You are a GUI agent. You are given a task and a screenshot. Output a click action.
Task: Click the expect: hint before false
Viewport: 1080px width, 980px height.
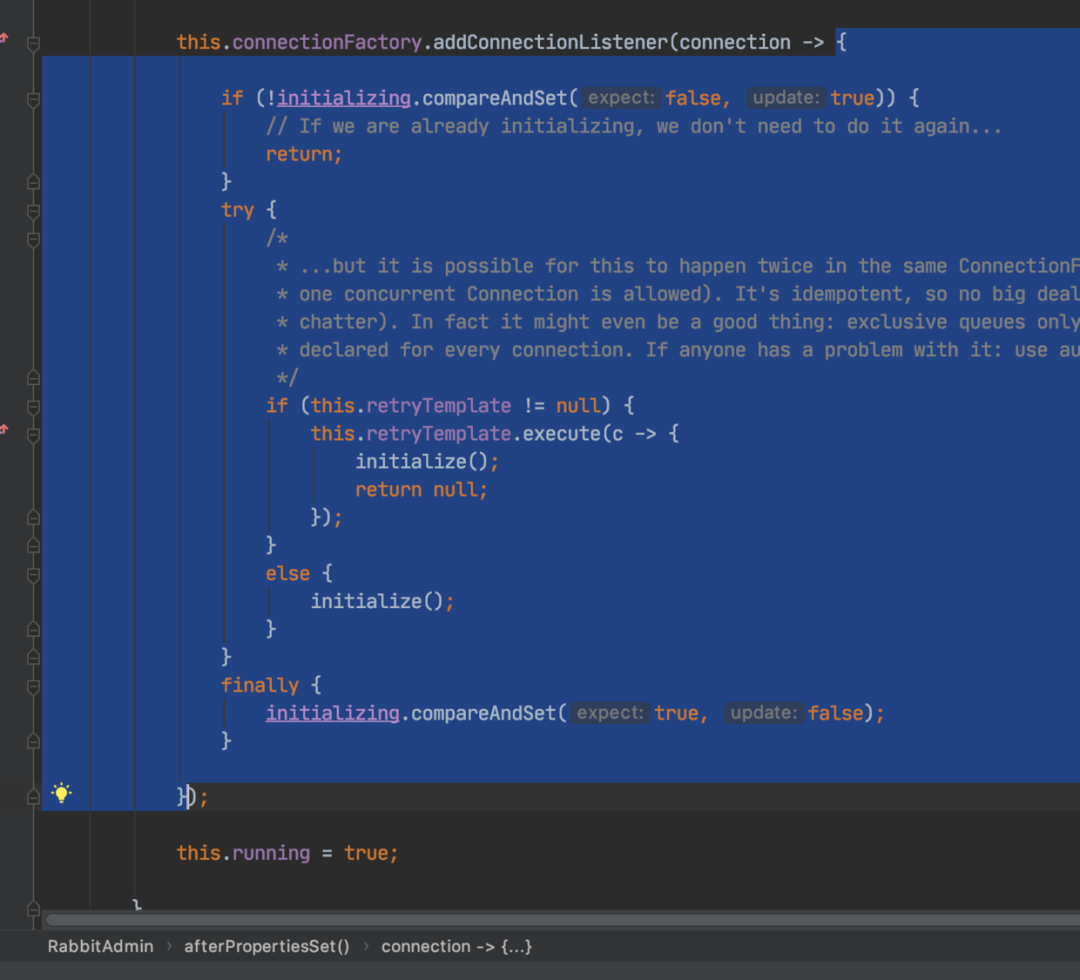[x=621, y=98]
